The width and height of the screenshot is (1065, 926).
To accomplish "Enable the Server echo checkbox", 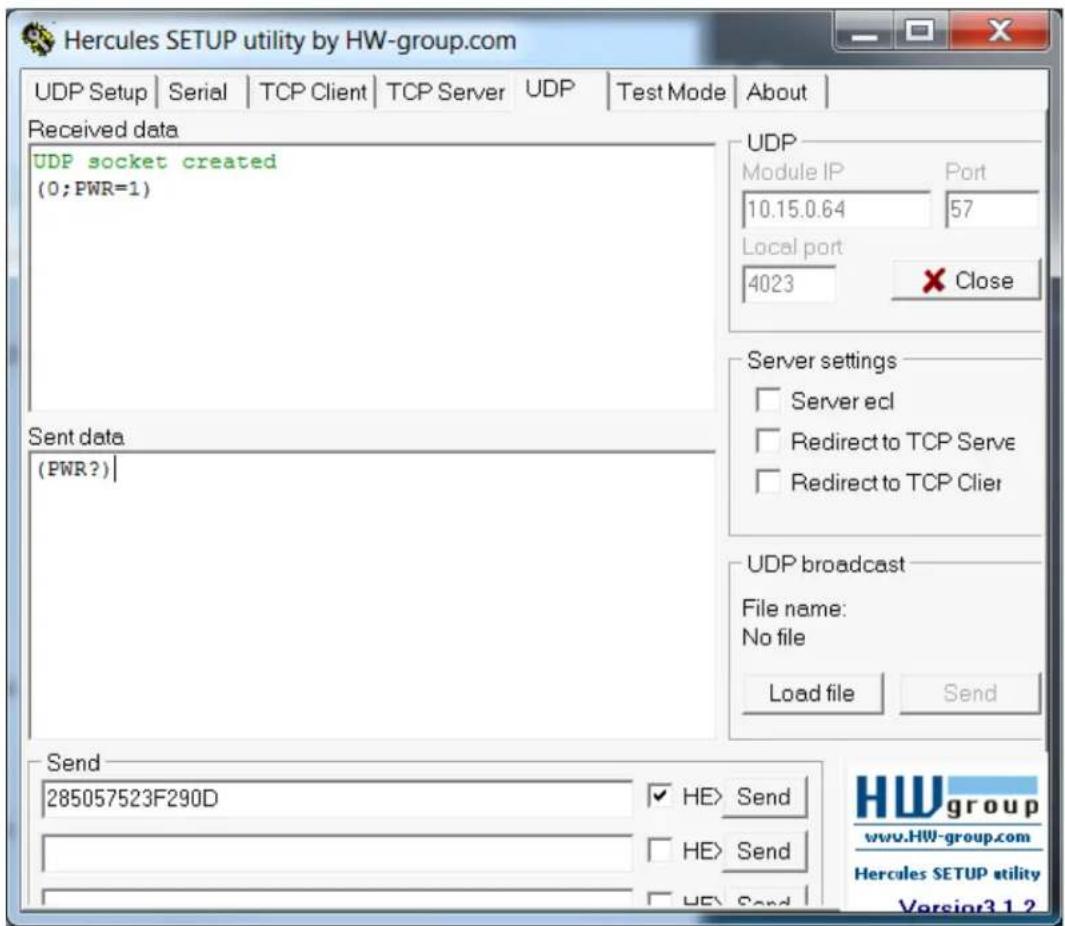I will [768, 400].
